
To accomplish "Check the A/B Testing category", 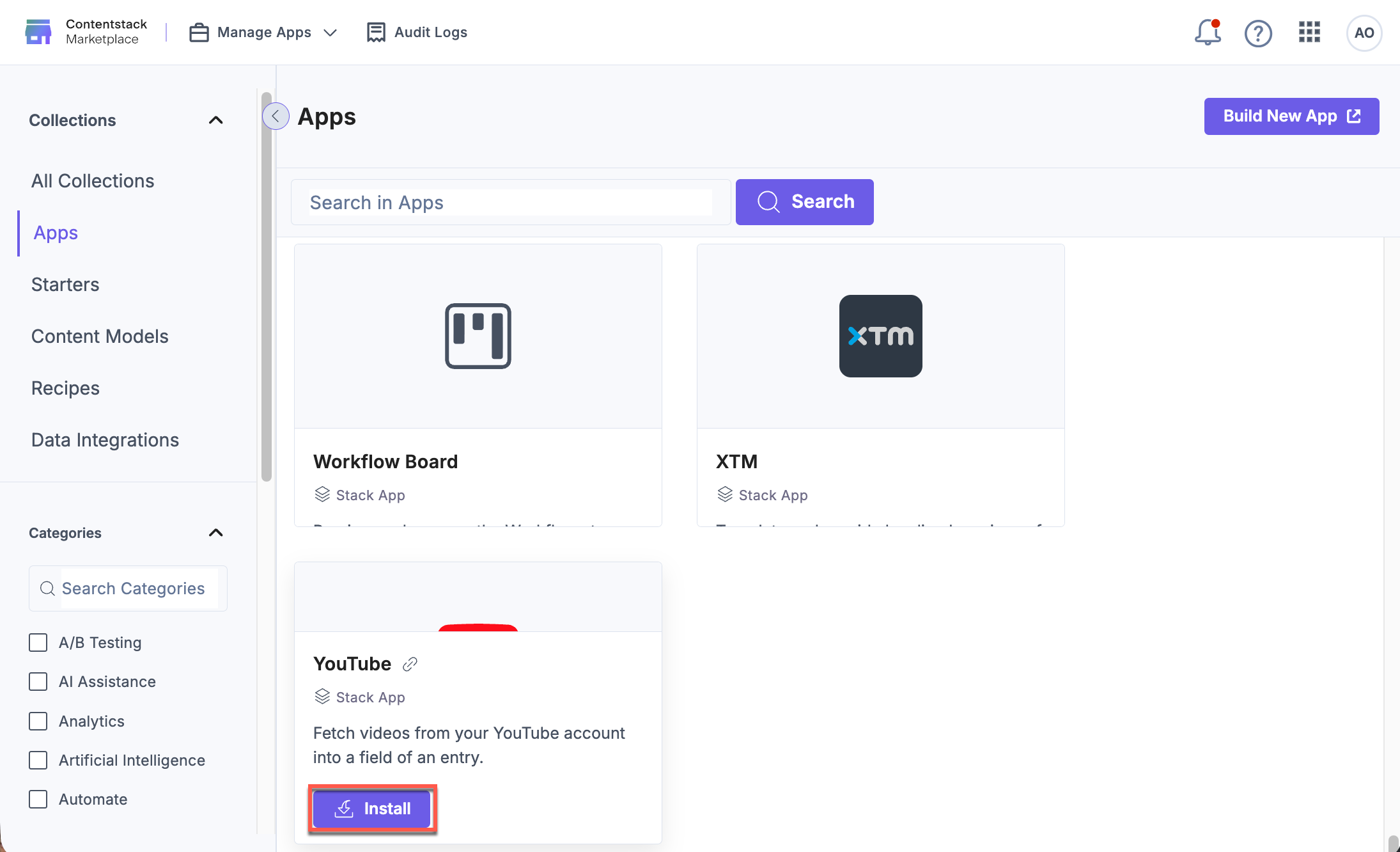I will tap(38, 642).
